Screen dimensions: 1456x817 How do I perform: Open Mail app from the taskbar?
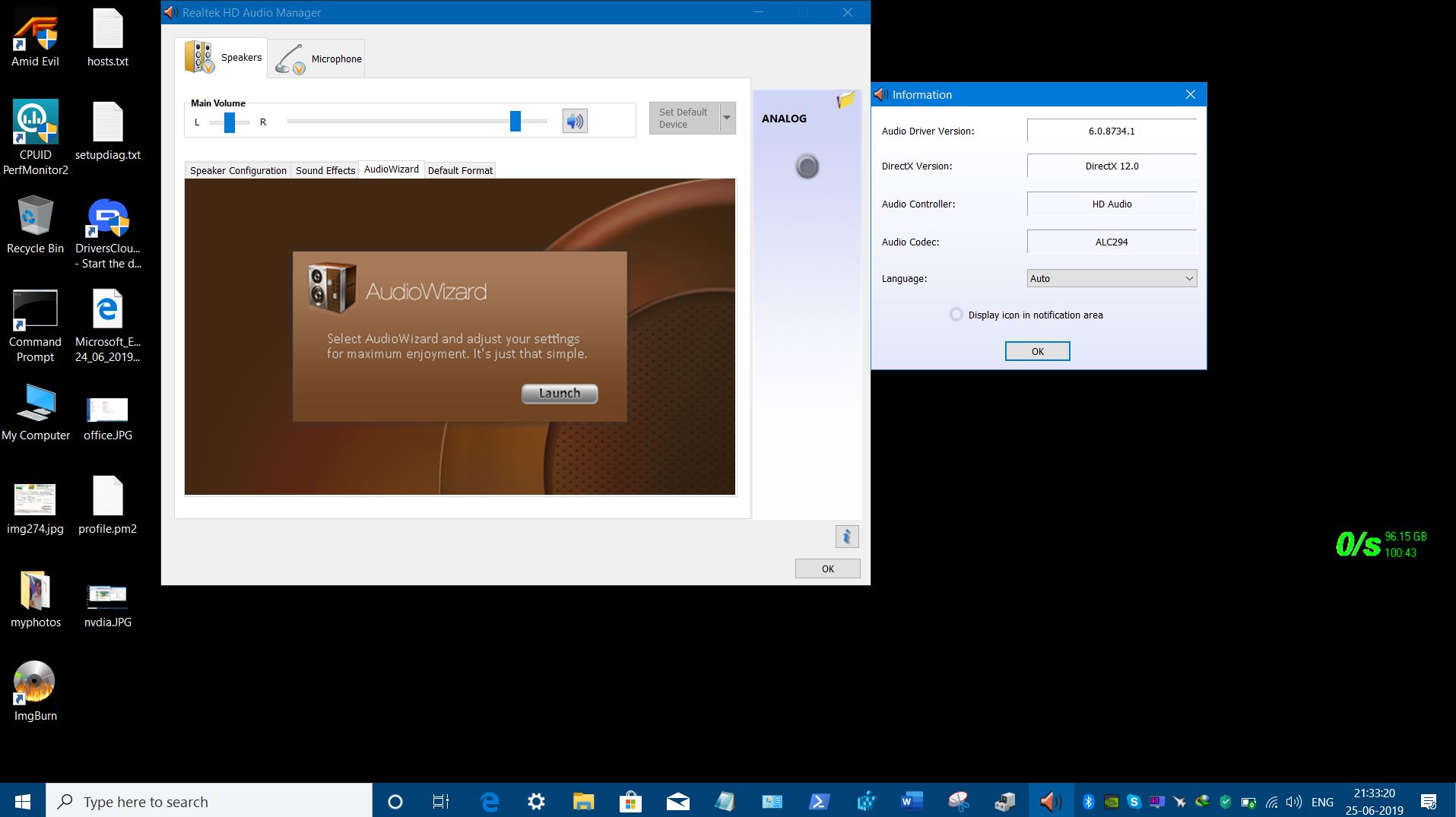pyautogui.click(x=677, y=801)
